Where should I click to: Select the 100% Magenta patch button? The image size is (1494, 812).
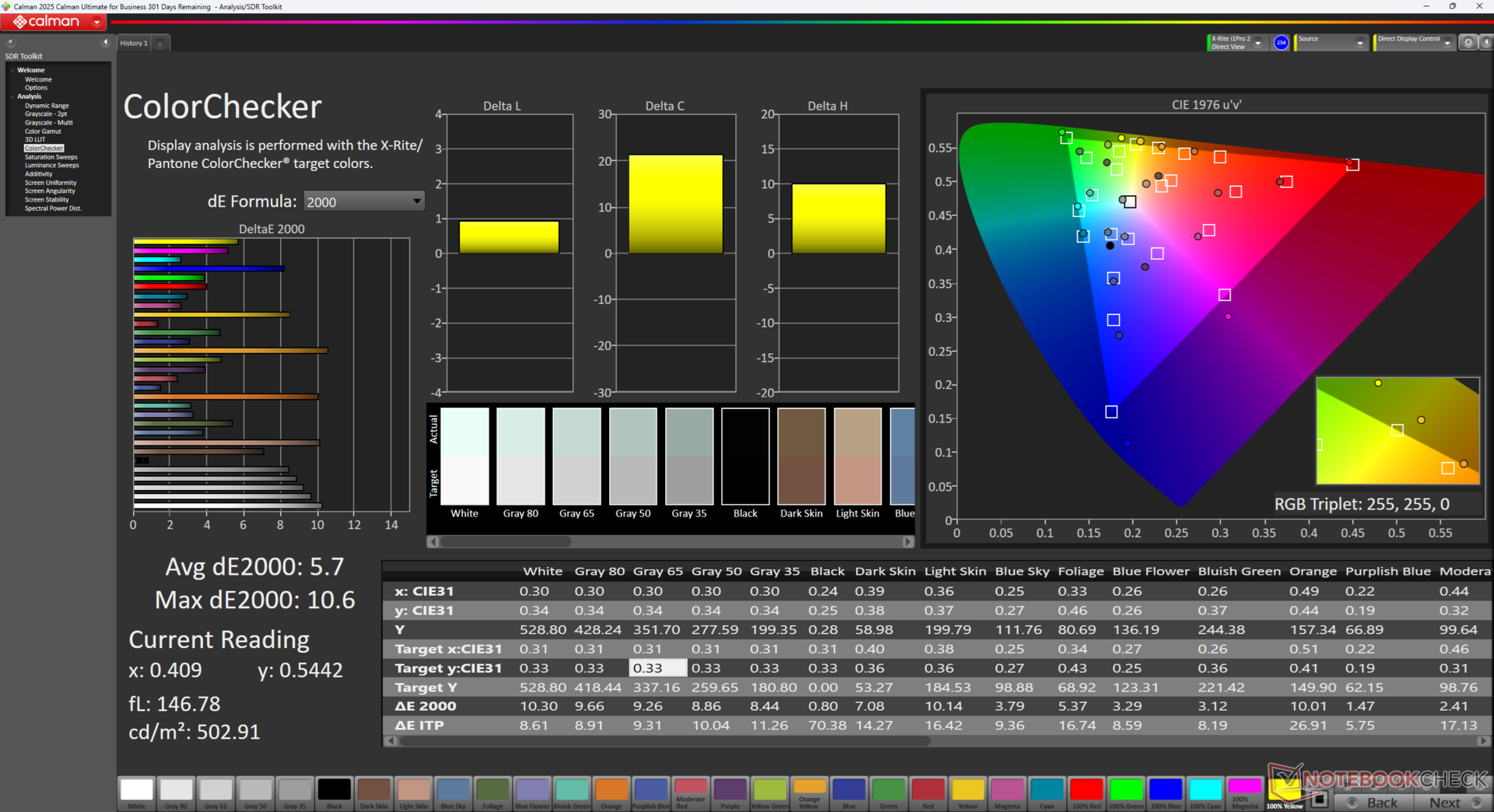pos(1245,793)
